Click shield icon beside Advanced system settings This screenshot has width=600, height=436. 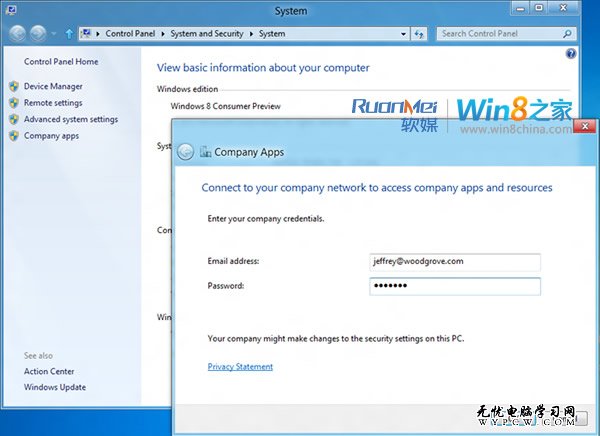pyautogui.click(x=14, y=119)
